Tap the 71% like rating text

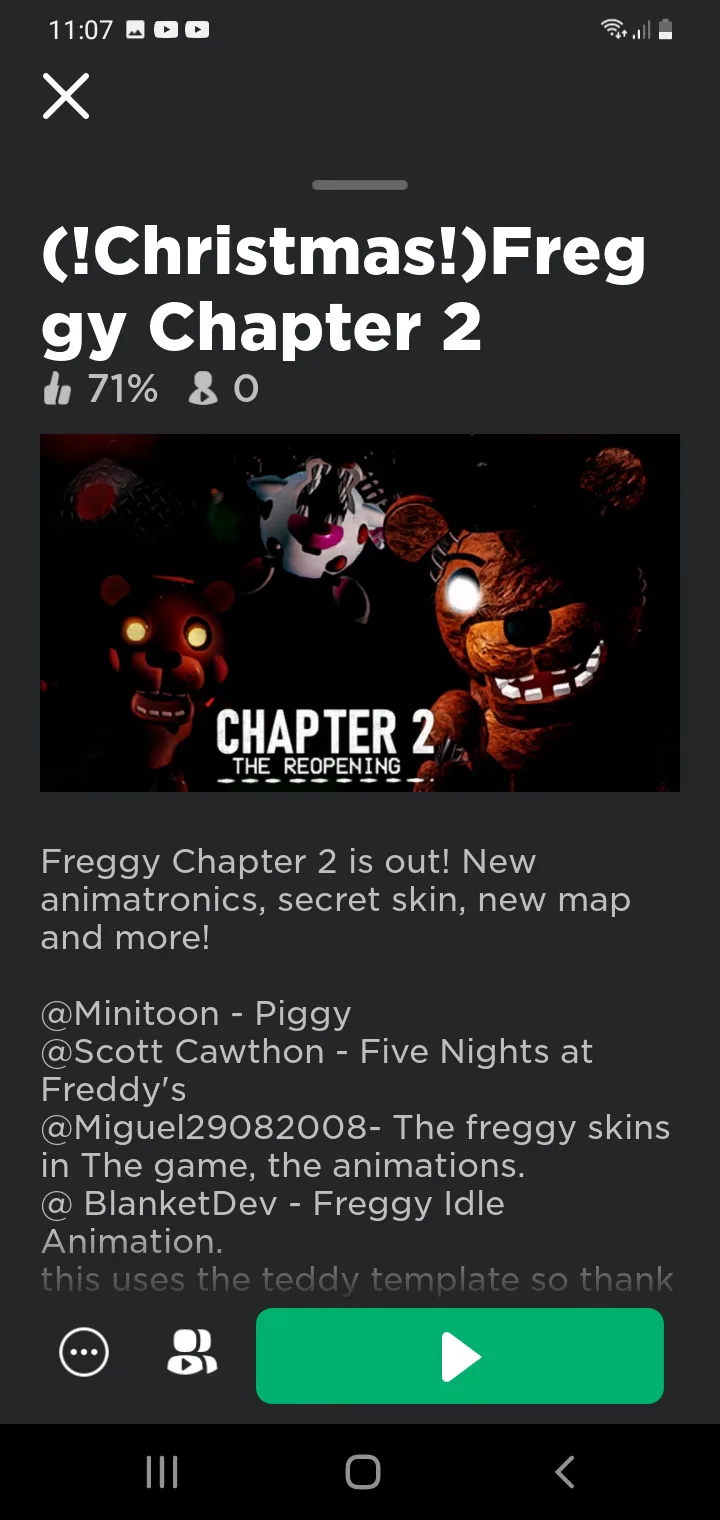[x=122, y=388]
